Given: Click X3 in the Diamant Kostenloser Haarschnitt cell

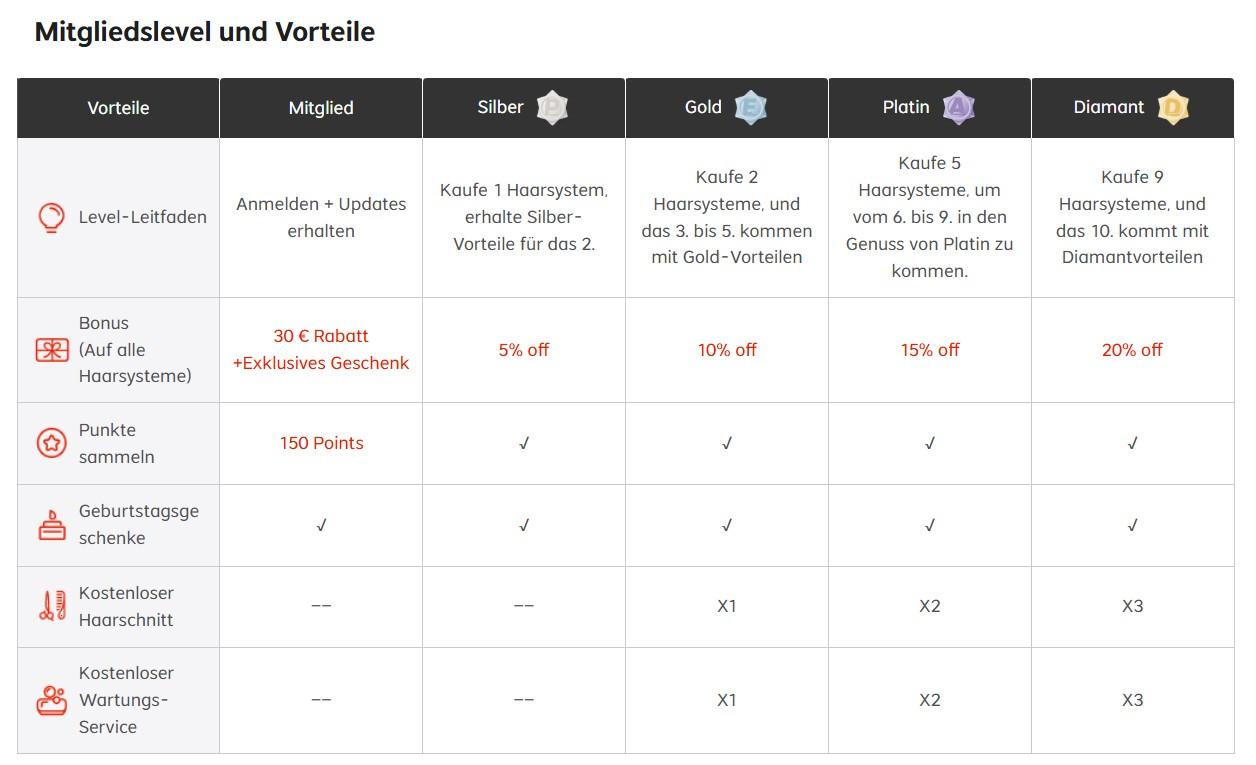Looking at the screenshot, I should 1132,606.
